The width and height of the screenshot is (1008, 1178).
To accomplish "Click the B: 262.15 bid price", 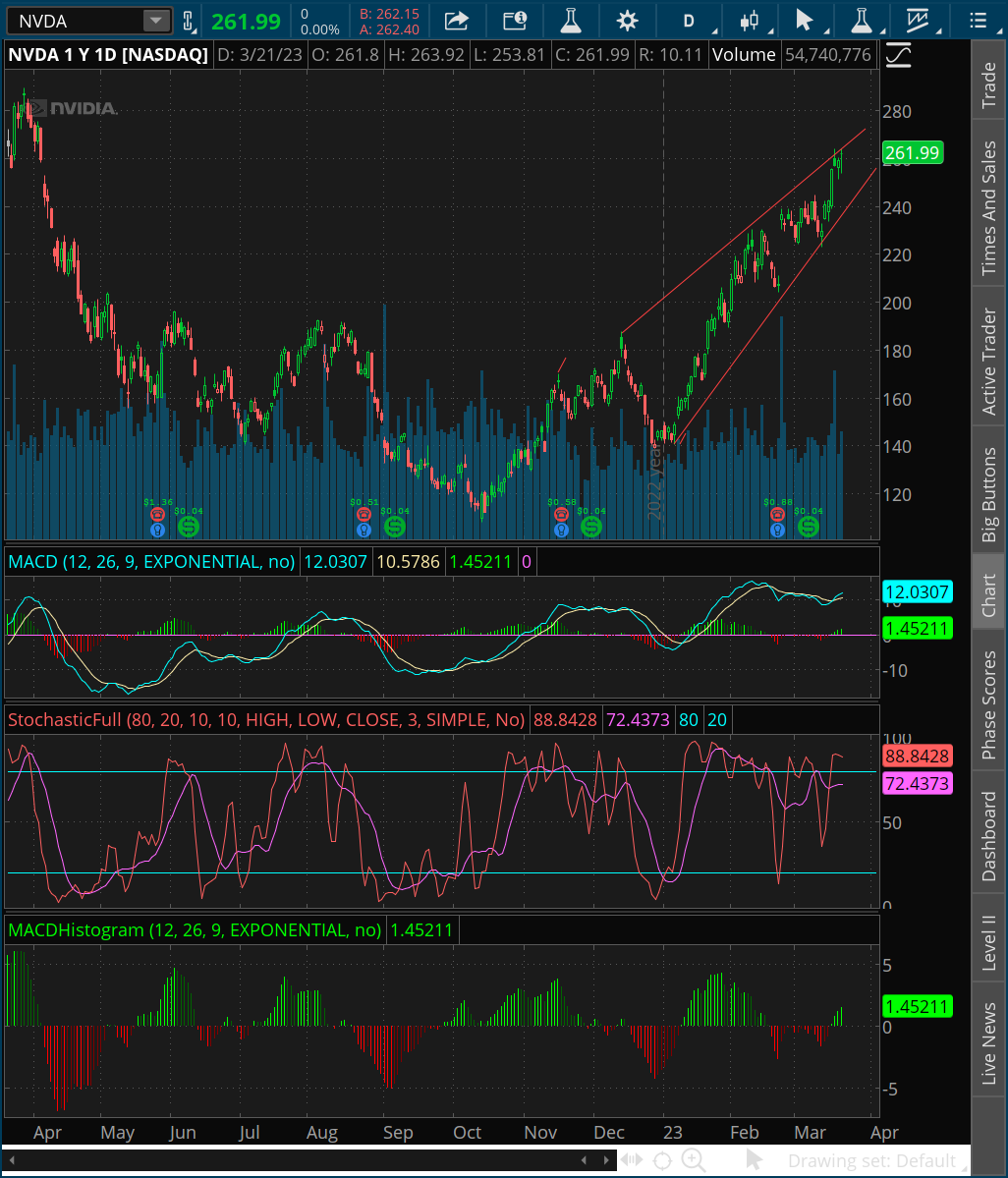I will pyautogui.click(x=389, y=14).
